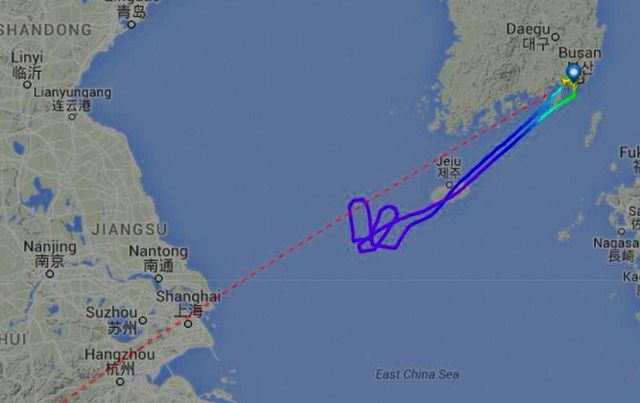Click the purple looping flight track west of Jeju
This screenshot has height=403, width=640.
(373, 226)
